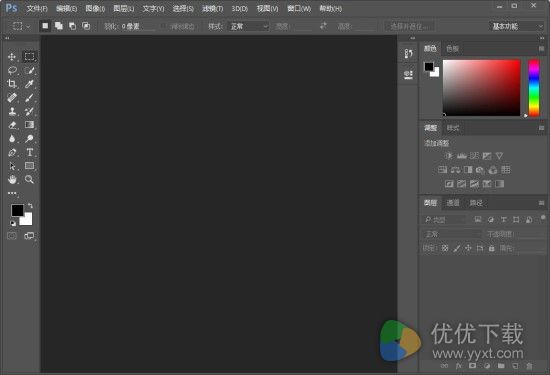Image resolution: width=550 pixels, height=375 pixels.
Task: Enable Intersect with Selection mode
Action: click(x=86, y=26)
